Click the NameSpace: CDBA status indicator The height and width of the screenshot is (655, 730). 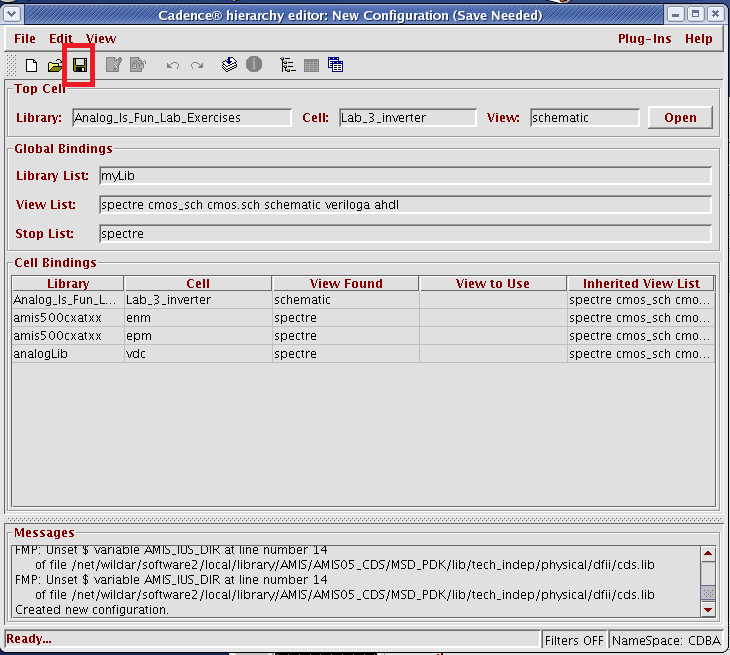666,641
